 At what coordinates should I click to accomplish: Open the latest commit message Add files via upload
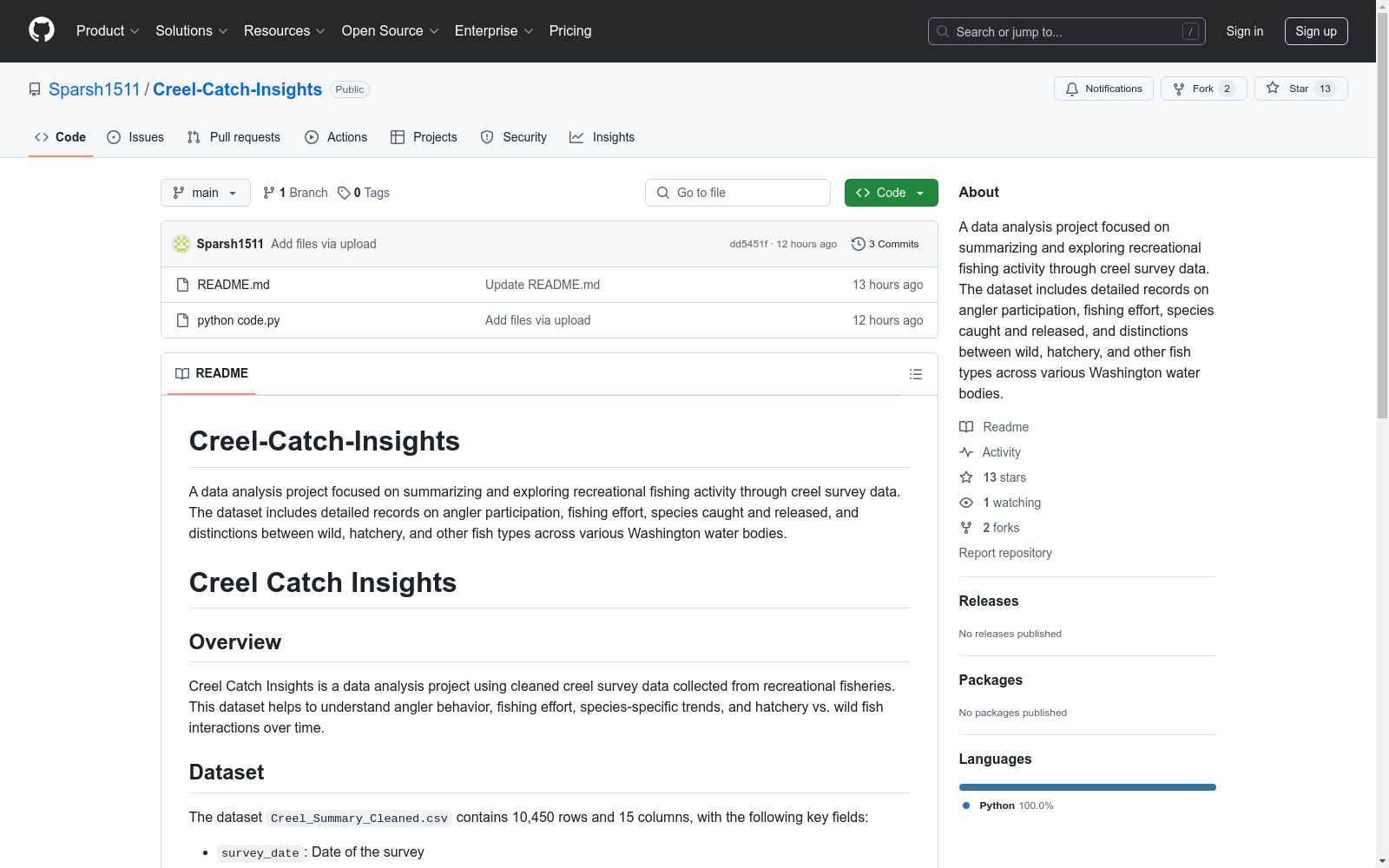324,244
